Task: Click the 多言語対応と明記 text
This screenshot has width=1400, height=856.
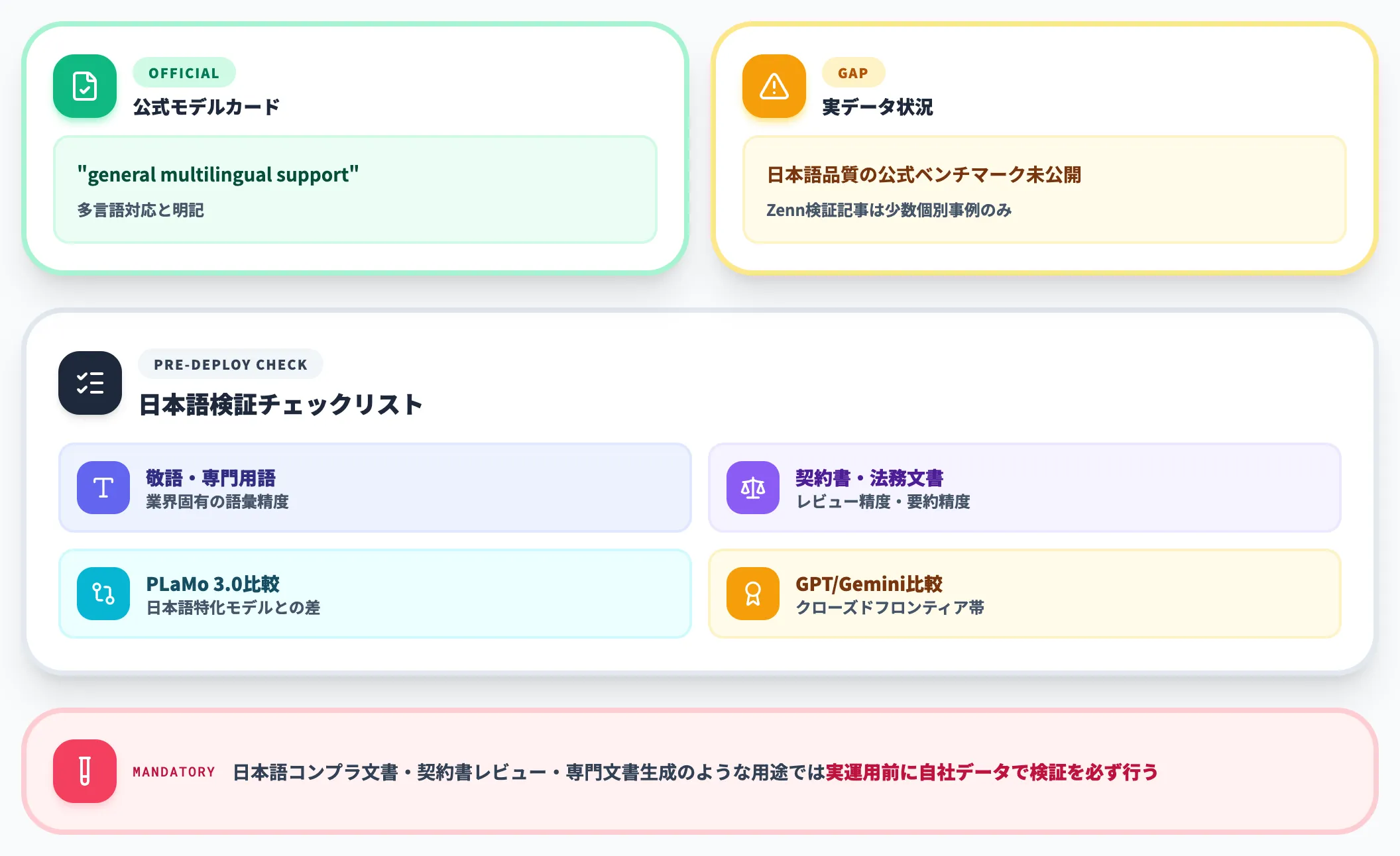Action: pyautogui.click(x=141, y=210)
